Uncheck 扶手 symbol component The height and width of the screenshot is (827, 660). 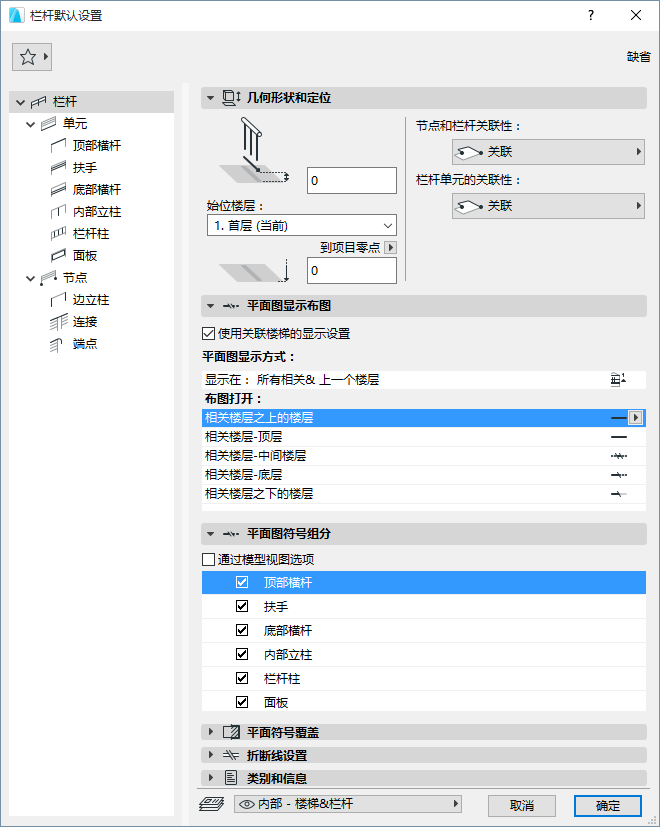tap(242, 606)
